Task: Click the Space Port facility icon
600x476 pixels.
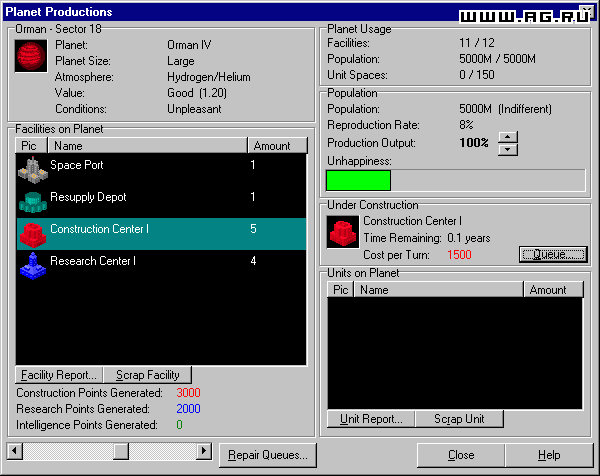Action: coord(33,170)
